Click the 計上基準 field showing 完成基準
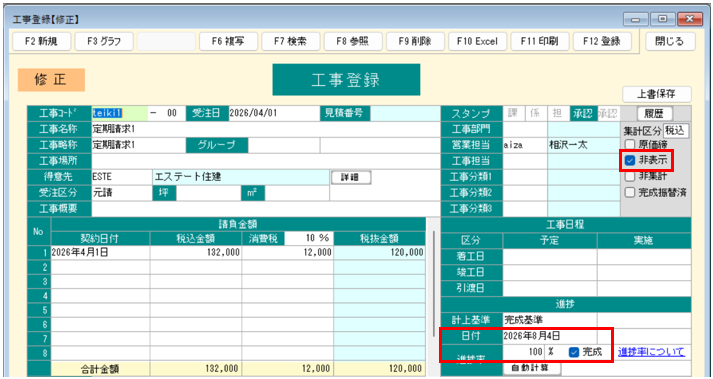713x379 pixels. [550, 320]
